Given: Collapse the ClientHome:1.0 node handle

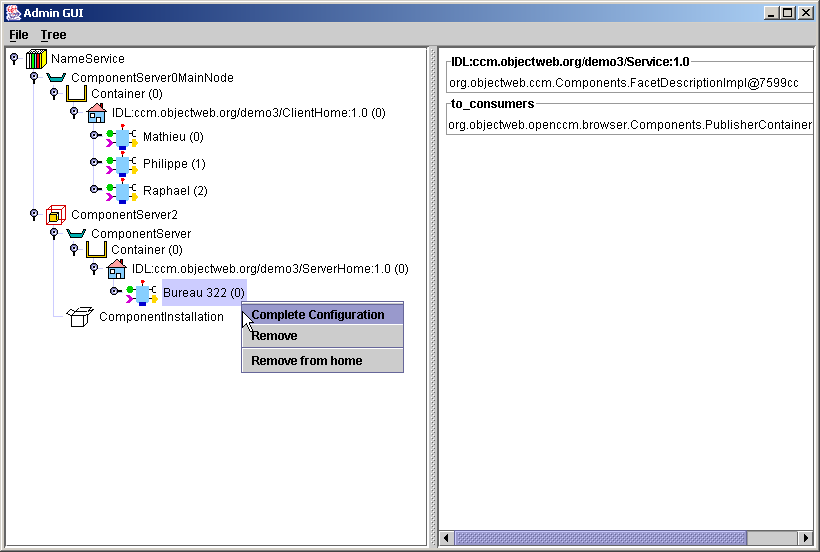Looking at the screenshot, I should [74, 113].
